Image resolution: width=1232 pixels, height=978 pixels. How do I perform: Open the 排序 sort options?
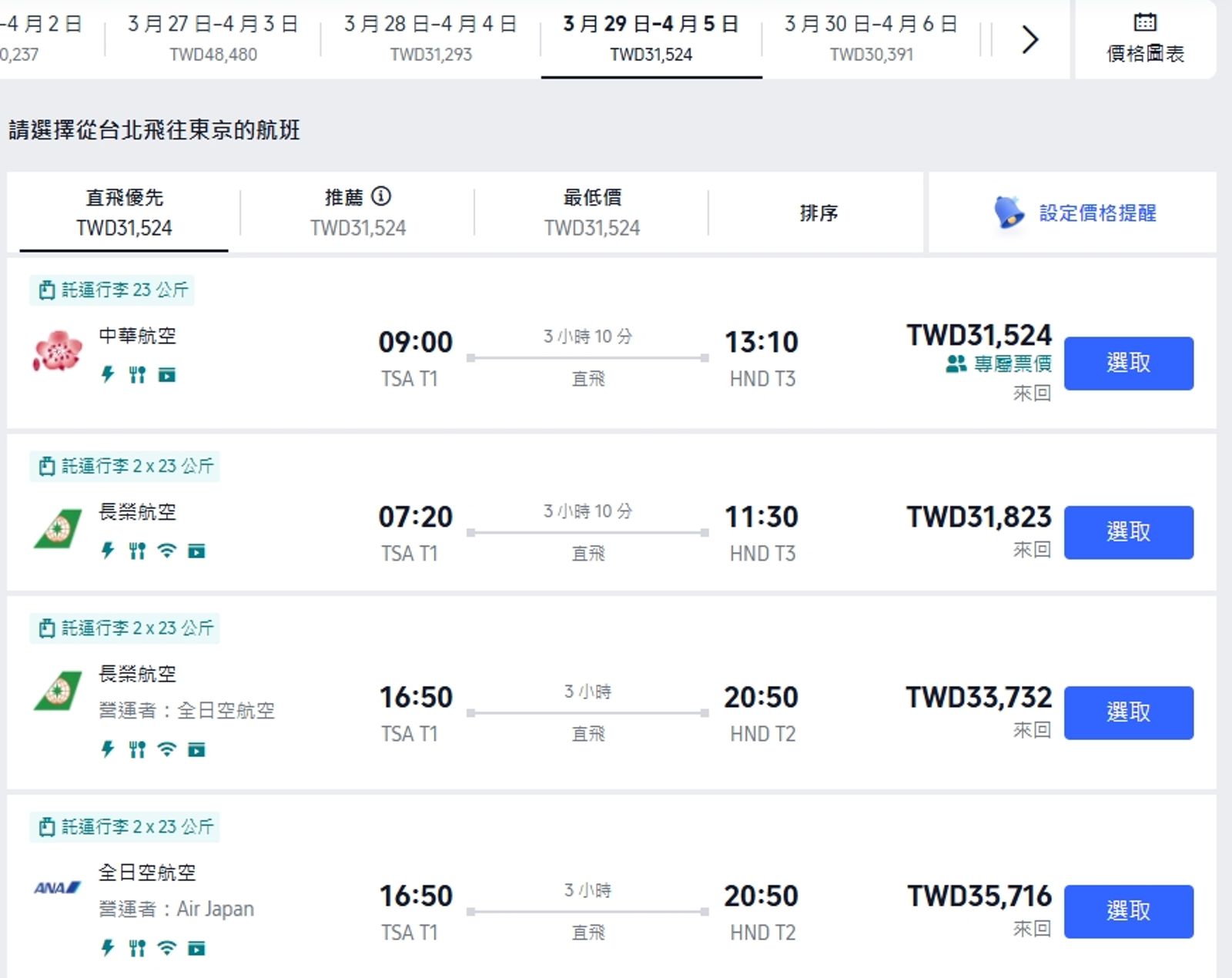click(x=818, y=213)
